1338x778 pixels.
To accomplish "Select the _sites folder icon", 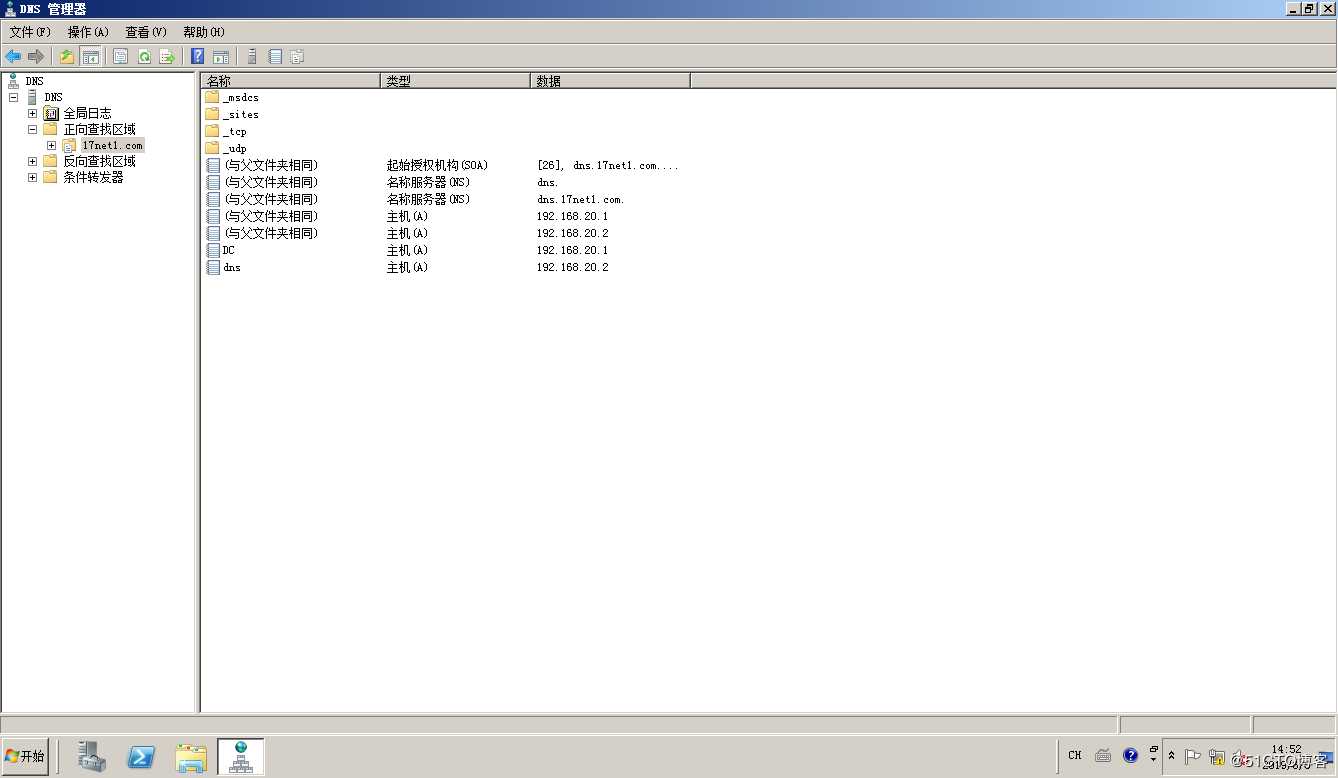I will pos(212,114).
